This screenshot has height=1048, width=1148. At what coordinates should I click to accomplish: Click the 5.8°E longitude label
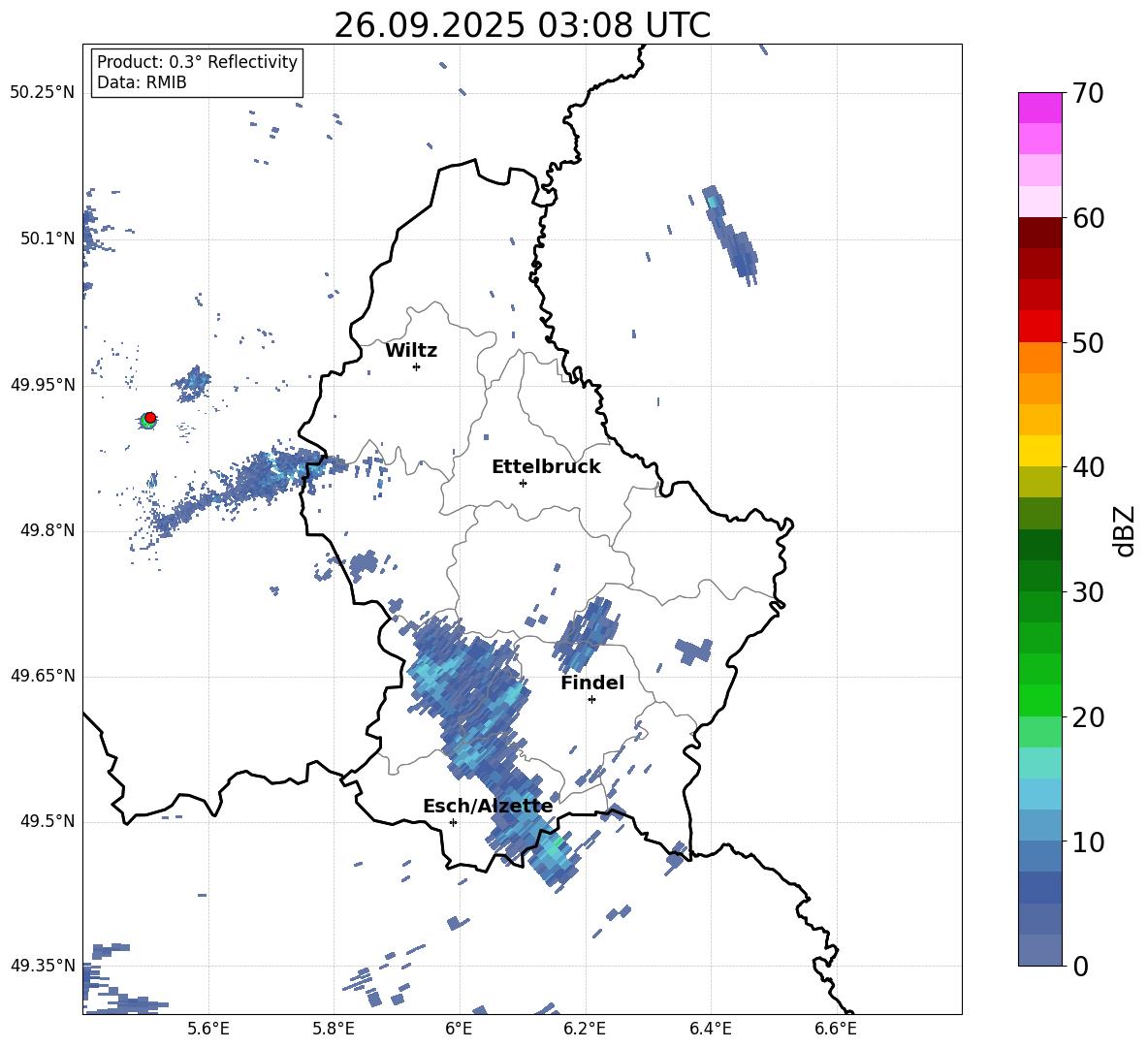(334, 1029)
